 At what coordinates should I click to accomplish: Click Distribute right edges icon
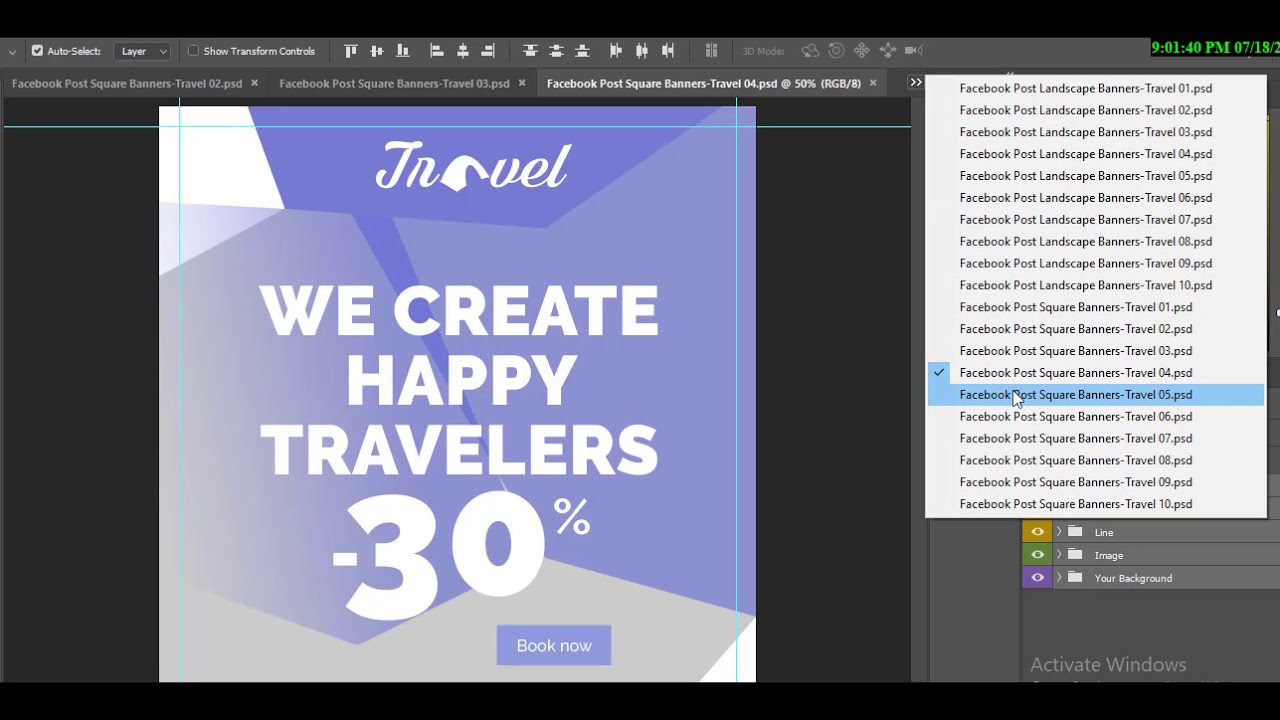668,51
